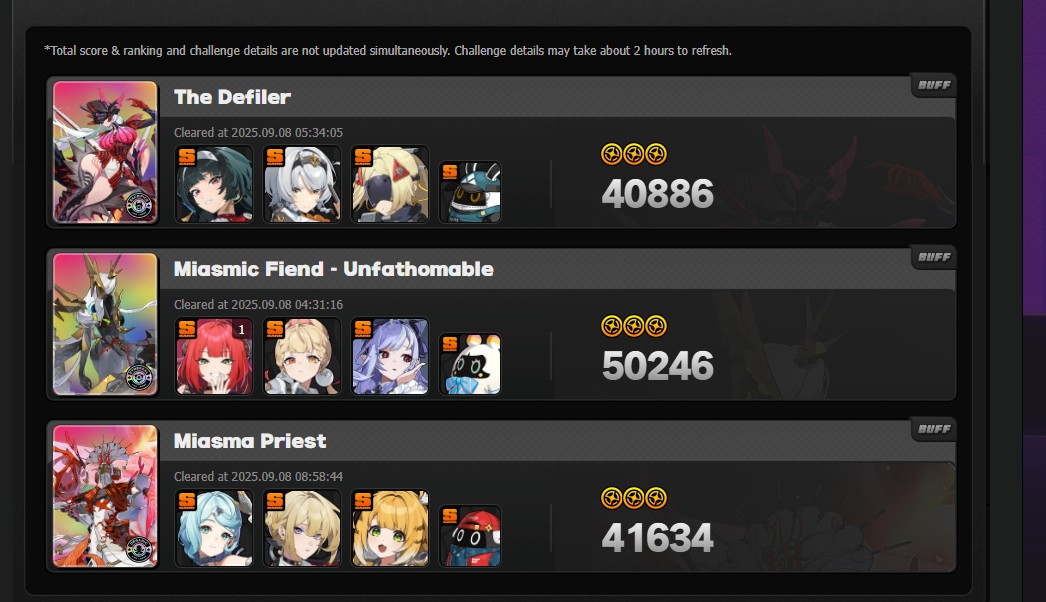
Task: Select the purple-haired agent in Miasmic Fiend team
Action: [x=390, y=356]
